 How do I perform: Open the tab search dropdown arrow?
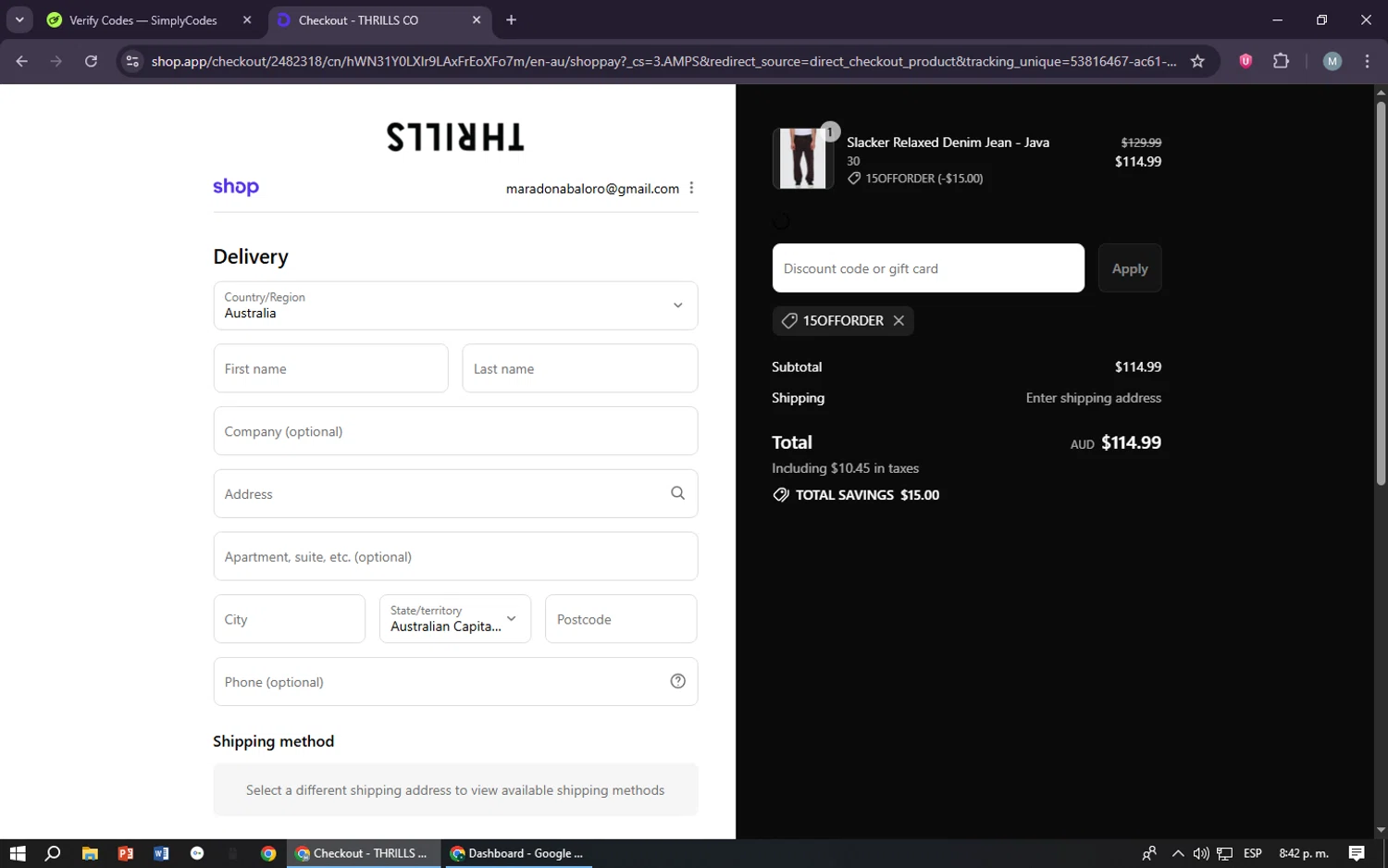coord(19,19)
